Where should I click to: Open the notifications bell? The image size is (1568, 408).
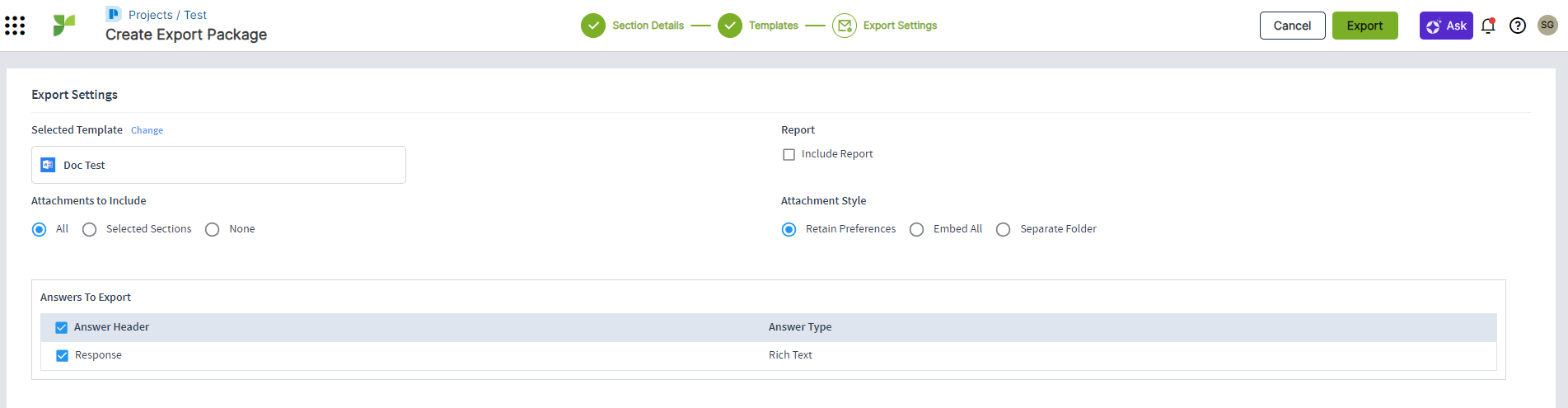1488,26
